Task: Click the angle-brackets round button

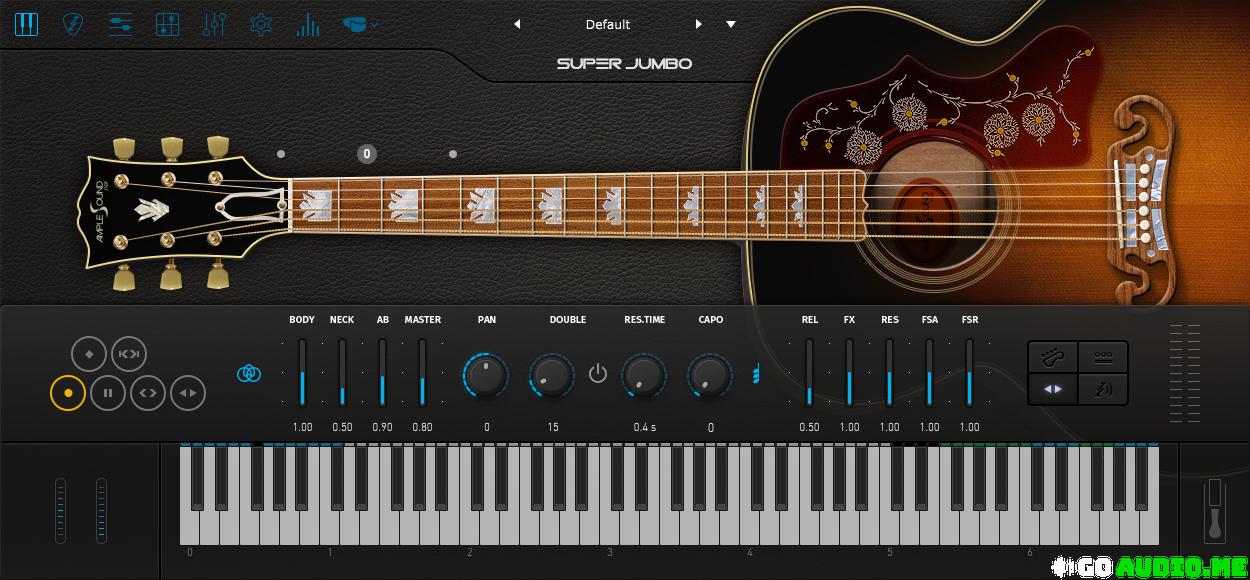Action: pyautogui.click(x=148, y=393)
